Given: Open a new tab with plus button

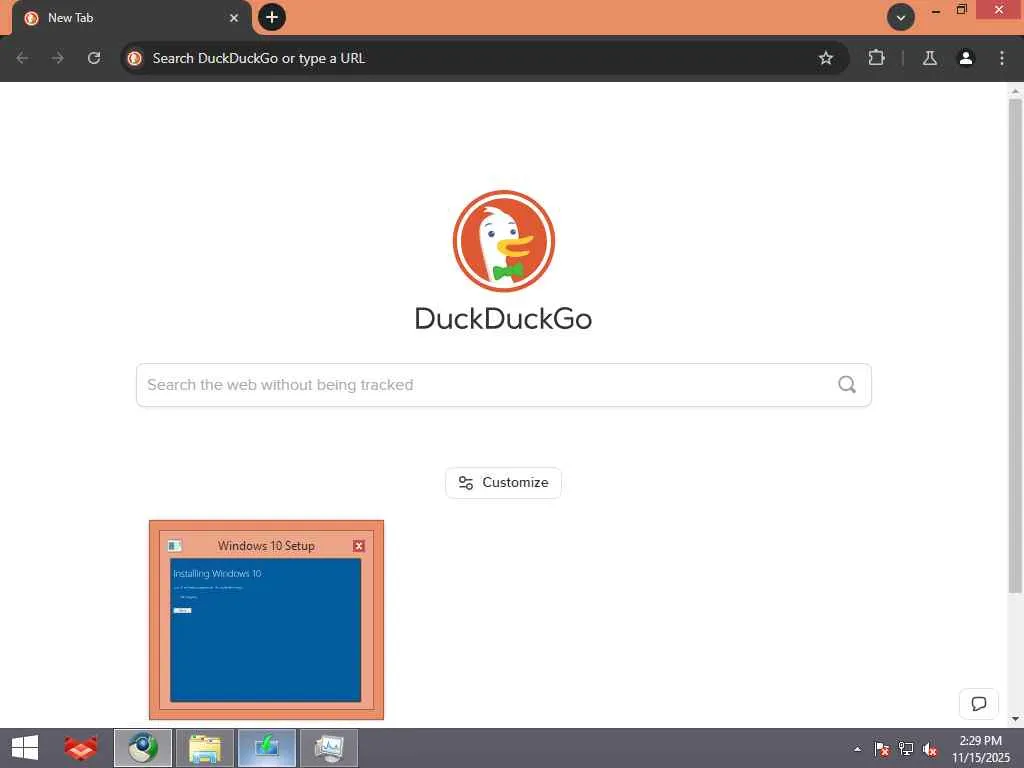Looking at the screenshot, I should tap(272, 17).
